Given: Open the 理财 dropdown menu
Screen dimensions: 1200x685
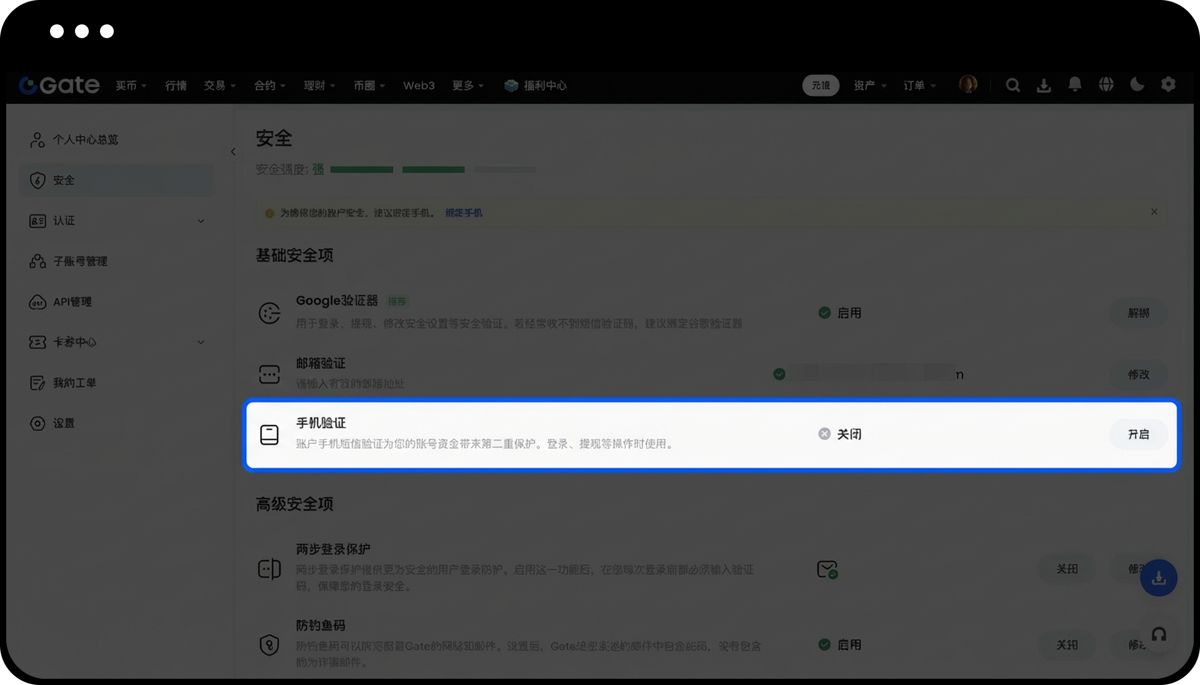Looking at the screenshot, I should click(320, 86).
